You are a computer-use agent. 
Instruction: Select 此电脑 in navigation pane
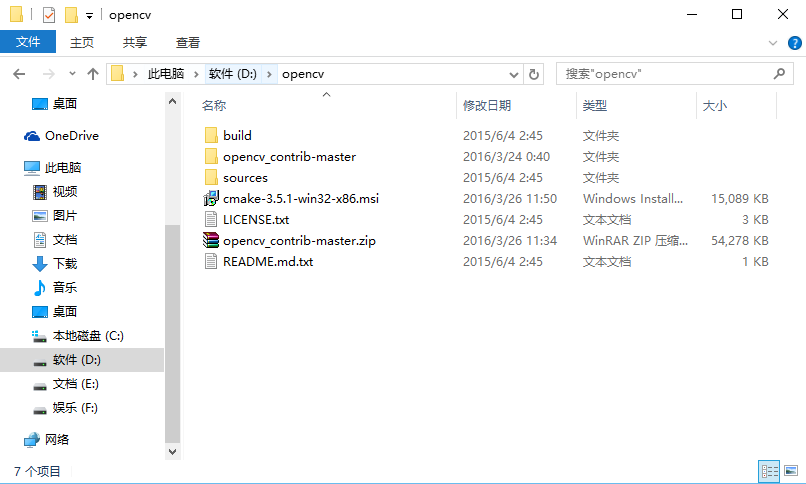pos(62,167)
